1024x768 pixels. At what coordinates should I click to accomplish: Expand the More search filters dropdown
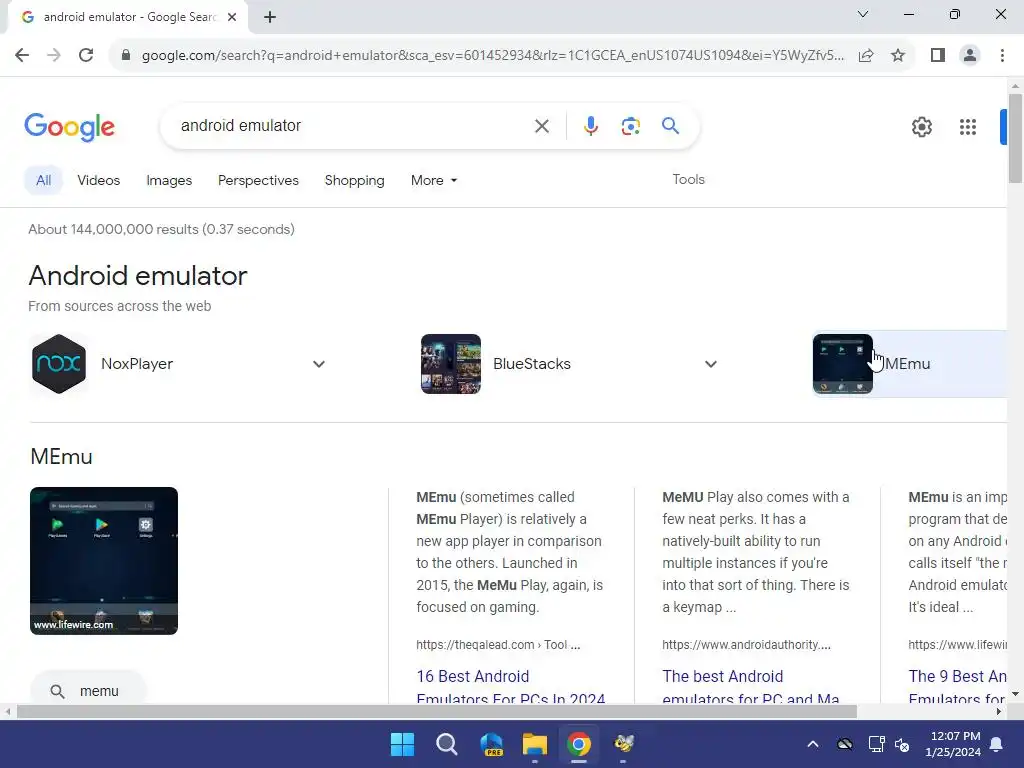click(434, 180)
